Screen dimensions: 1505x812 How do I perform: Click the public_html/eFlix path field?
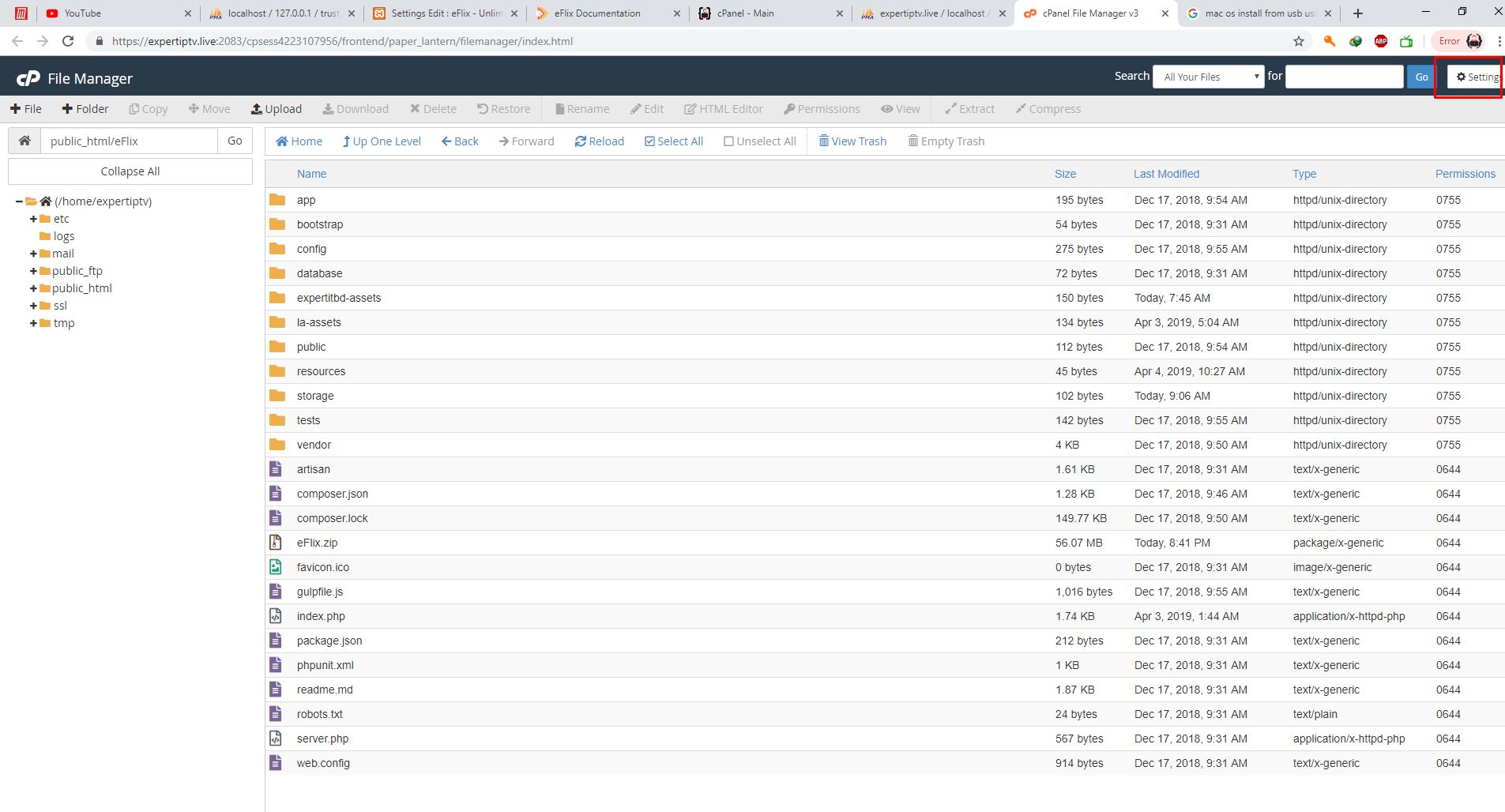point(129,141)
